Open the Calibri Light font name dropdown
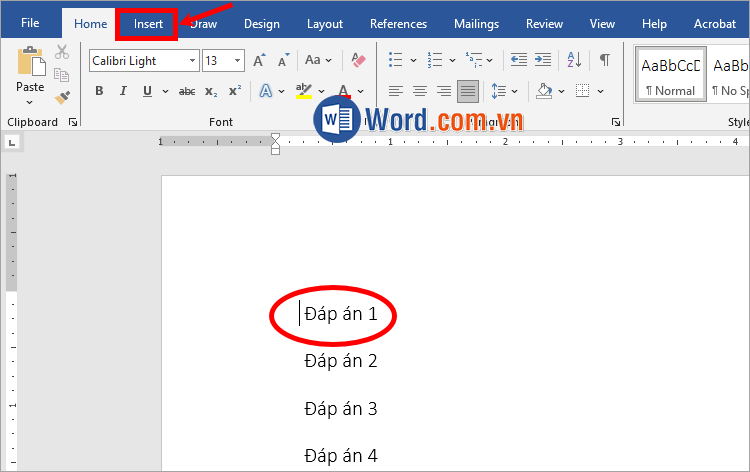The height and width of the screenshot is (472, 750). point(192,61)
